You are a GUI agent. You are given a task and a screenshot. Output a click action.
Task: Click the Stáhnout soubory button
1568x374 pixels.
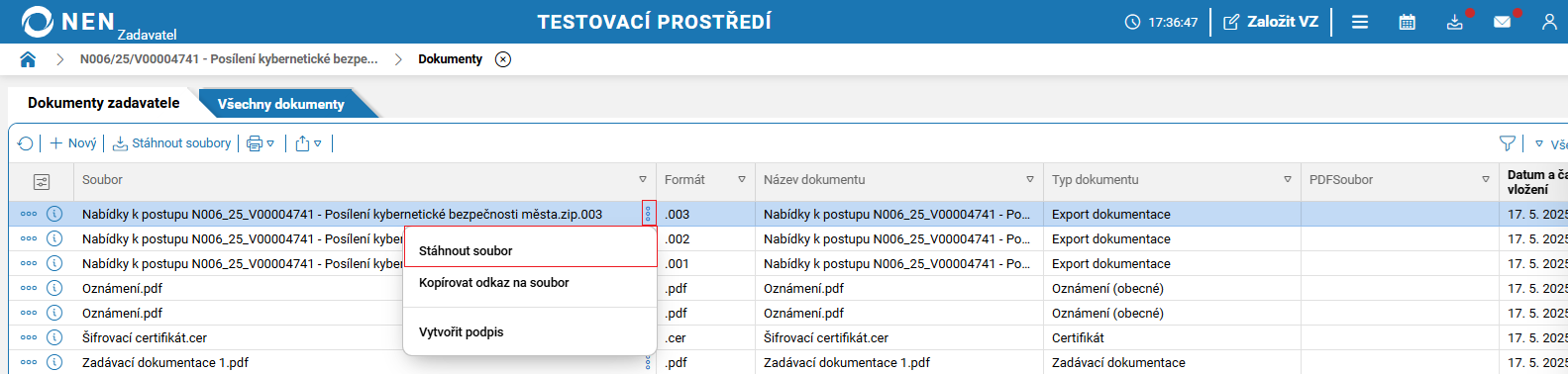[172, 143]
